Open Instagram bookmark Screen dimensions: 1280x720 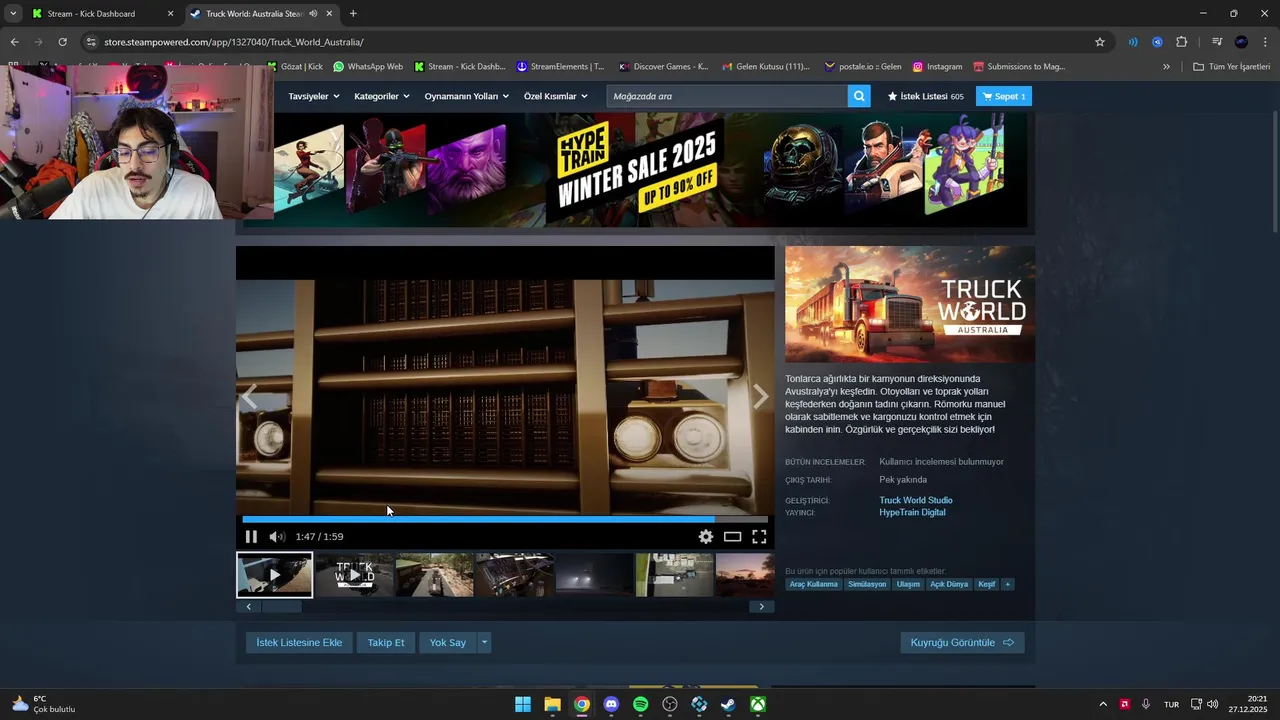[937, 67]
